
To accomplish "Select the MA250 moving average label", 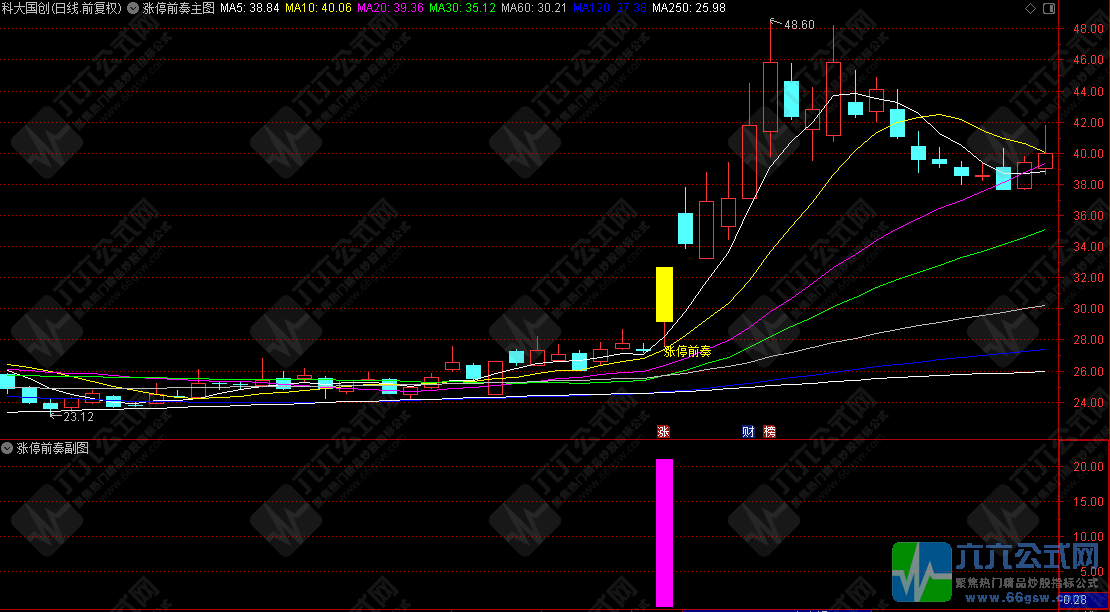I will (x=689, y=8).
